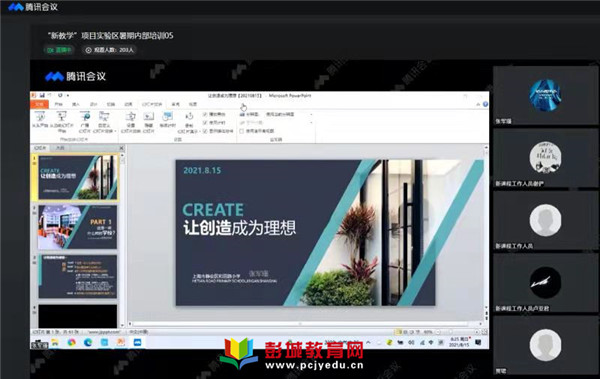Open Microsoft Edge from the taskbar
600x379 pixels.
pos(88,342)
